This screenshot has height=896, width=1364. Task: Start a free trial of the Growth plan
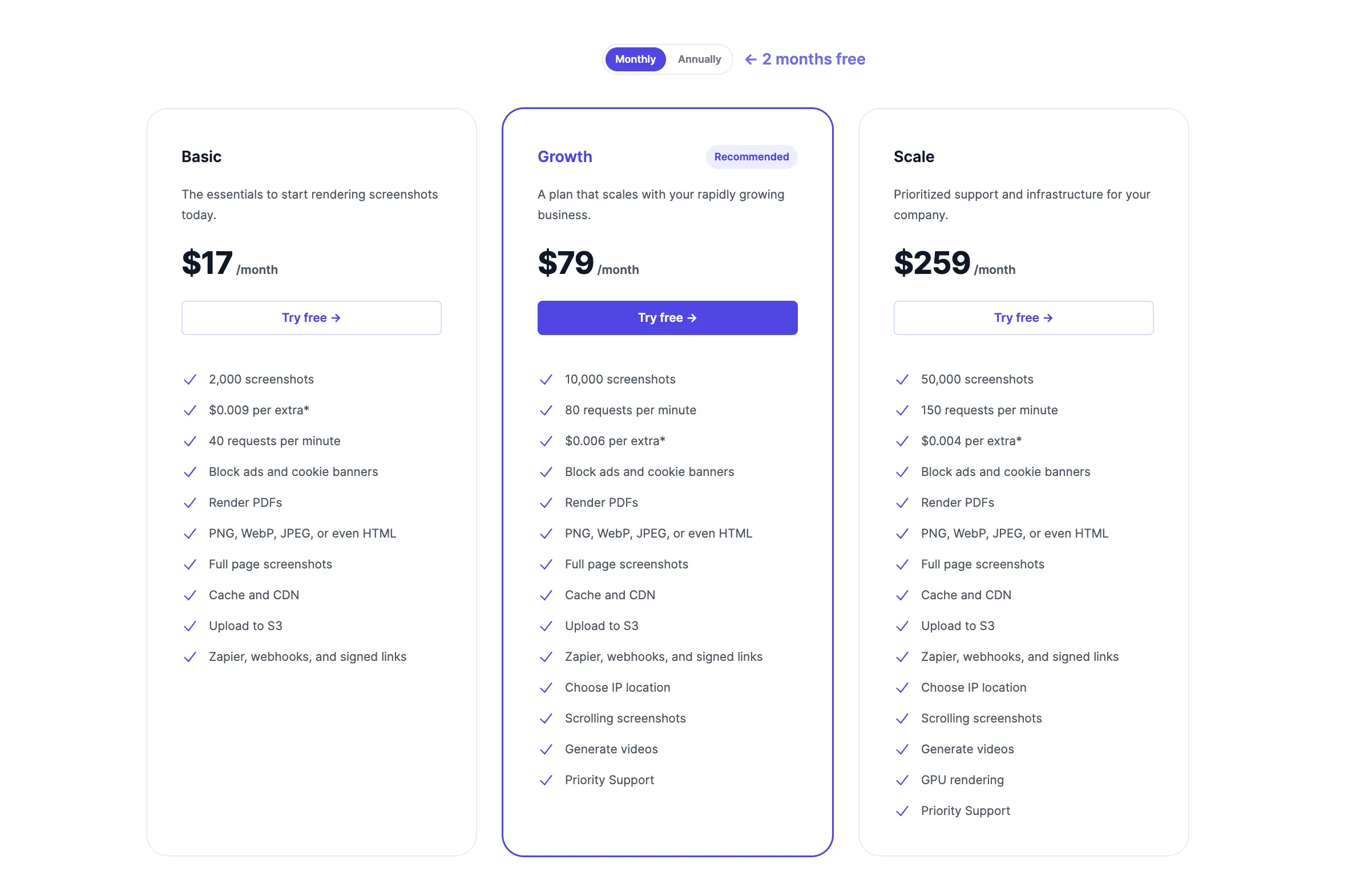667,317
